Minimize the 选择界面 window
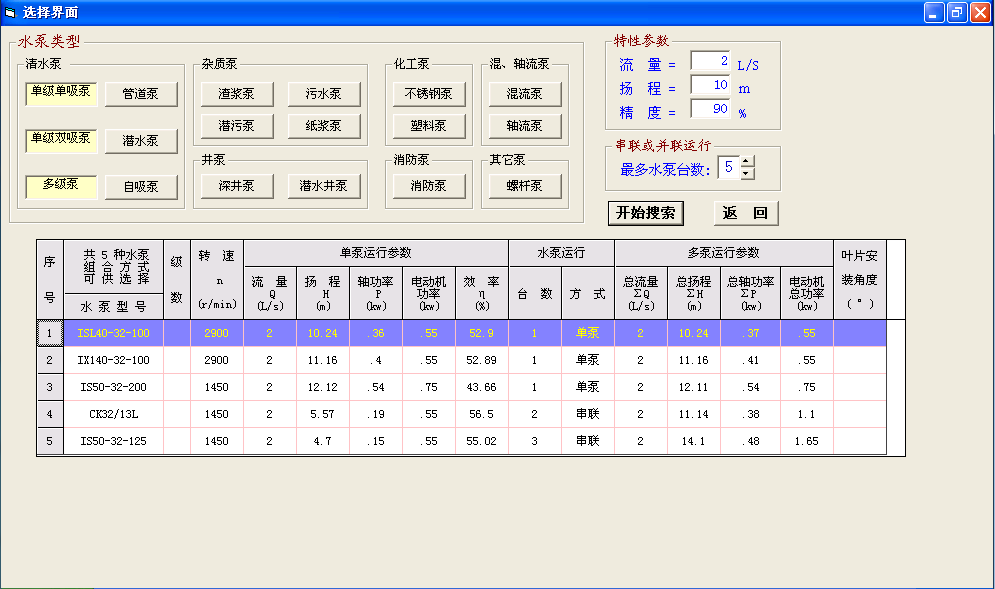The width and height of the screenshot is (995, 589). 933,13
